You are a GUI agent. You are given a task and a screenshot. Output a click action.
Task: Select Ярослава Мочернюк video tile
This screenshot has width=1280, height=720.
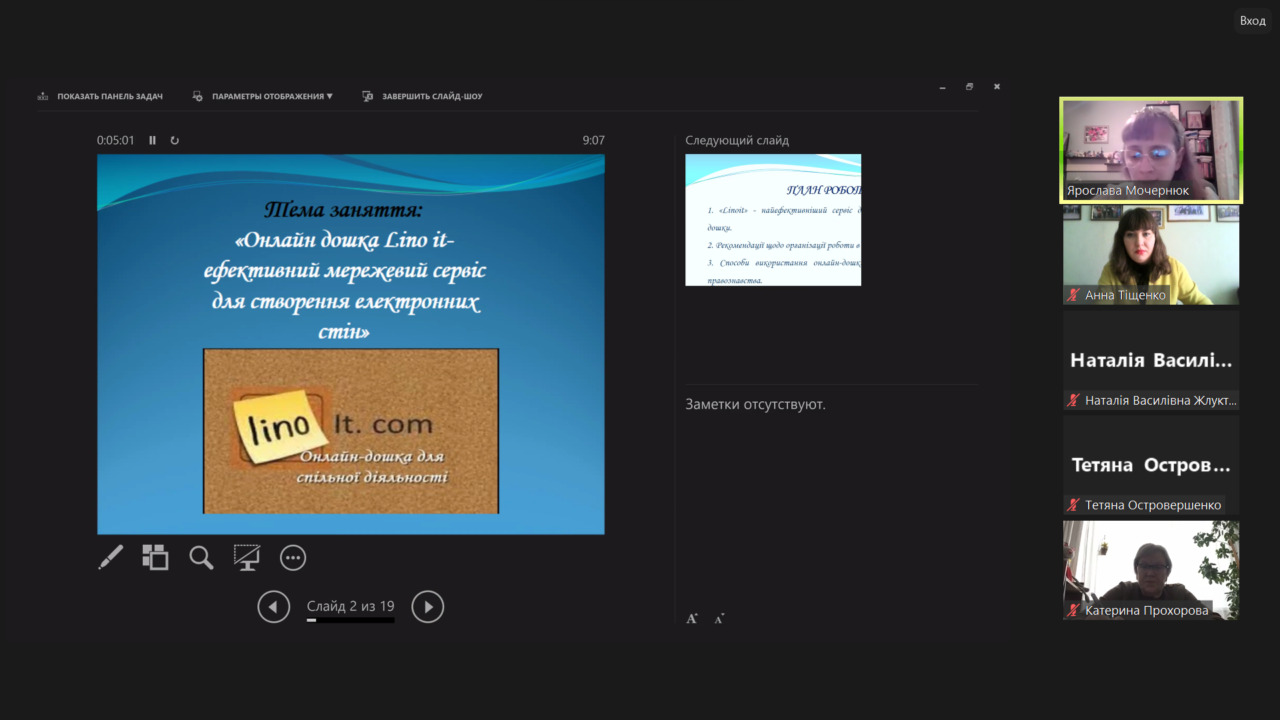pos(1151,150)
